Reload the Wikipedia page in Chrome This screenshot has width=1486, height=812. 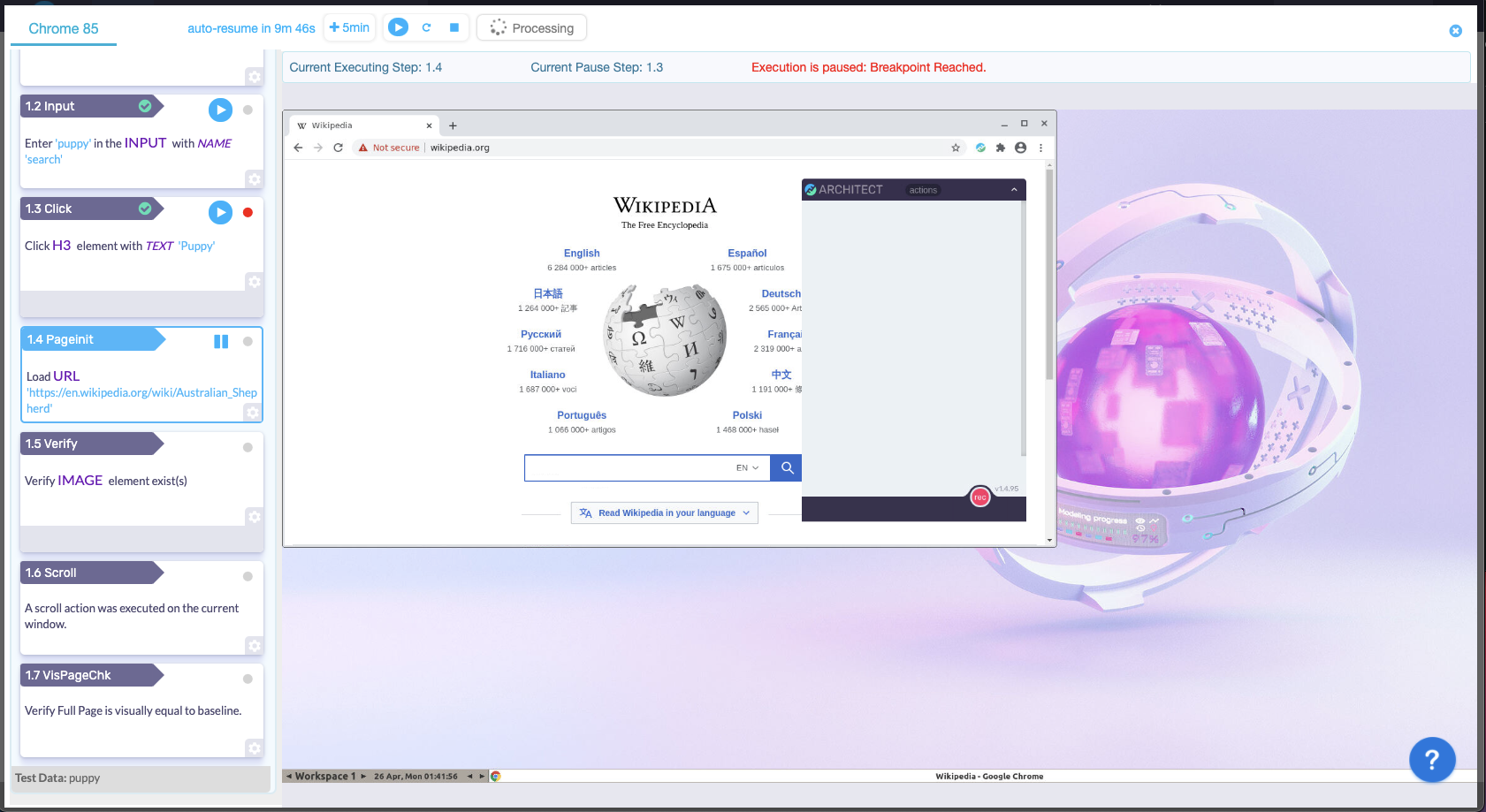point(338,148)
